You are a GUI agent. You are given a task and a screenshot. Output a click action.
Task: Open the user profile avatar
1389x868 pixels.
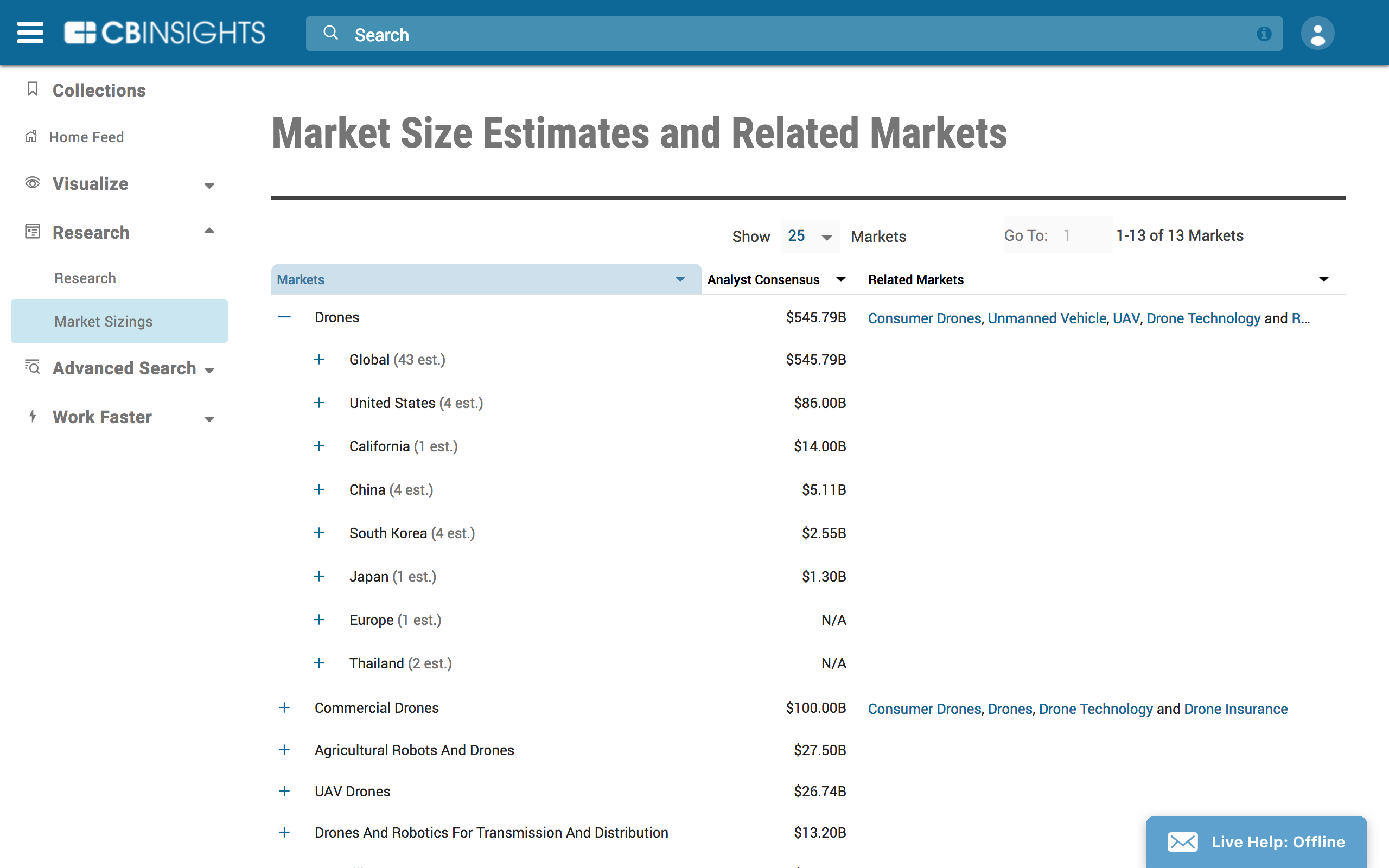[1317, 33]
